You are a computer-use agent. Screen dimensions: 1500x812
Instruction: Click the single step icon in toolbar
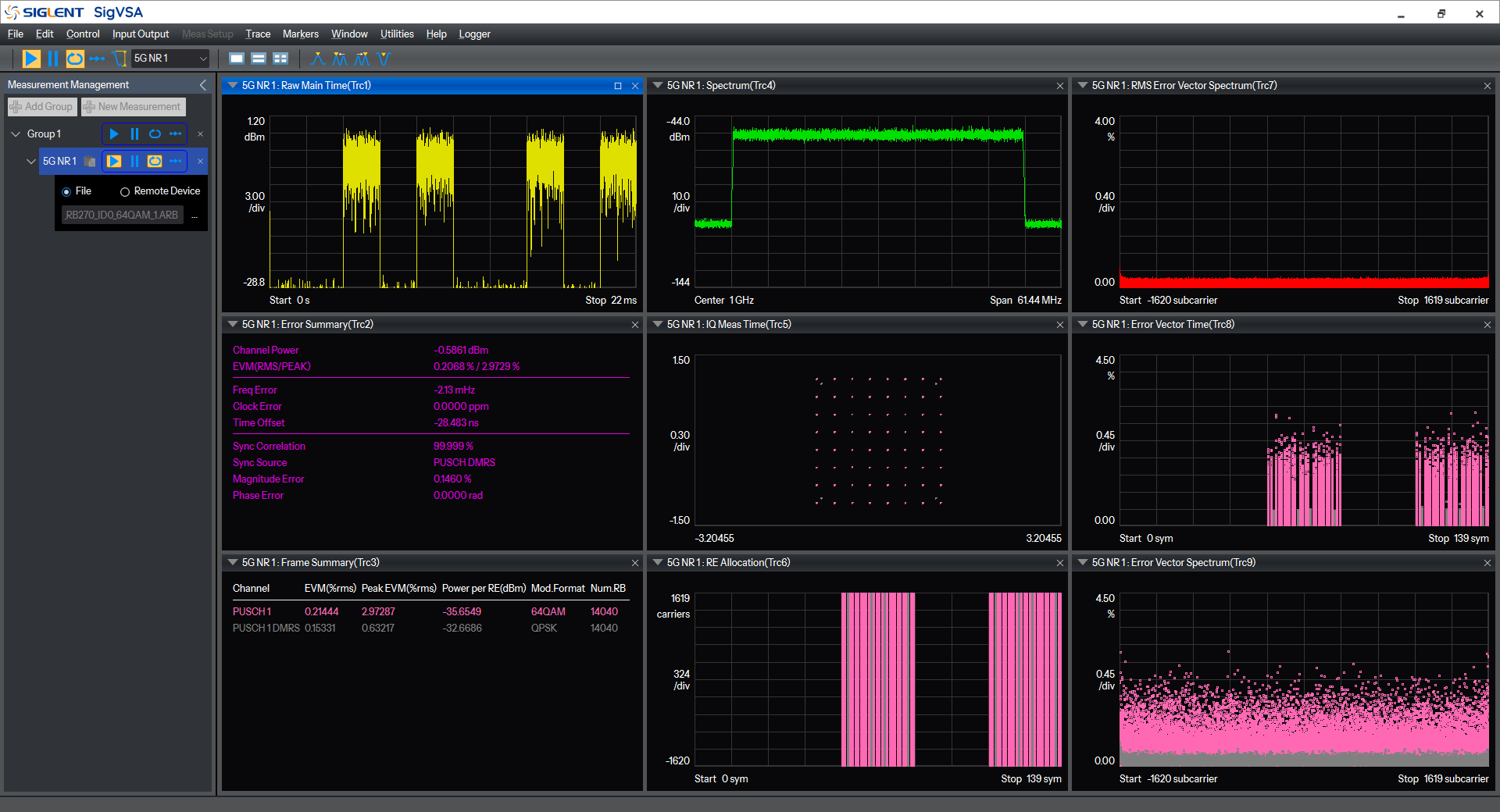pyautogui.click(x=97, y=59)
